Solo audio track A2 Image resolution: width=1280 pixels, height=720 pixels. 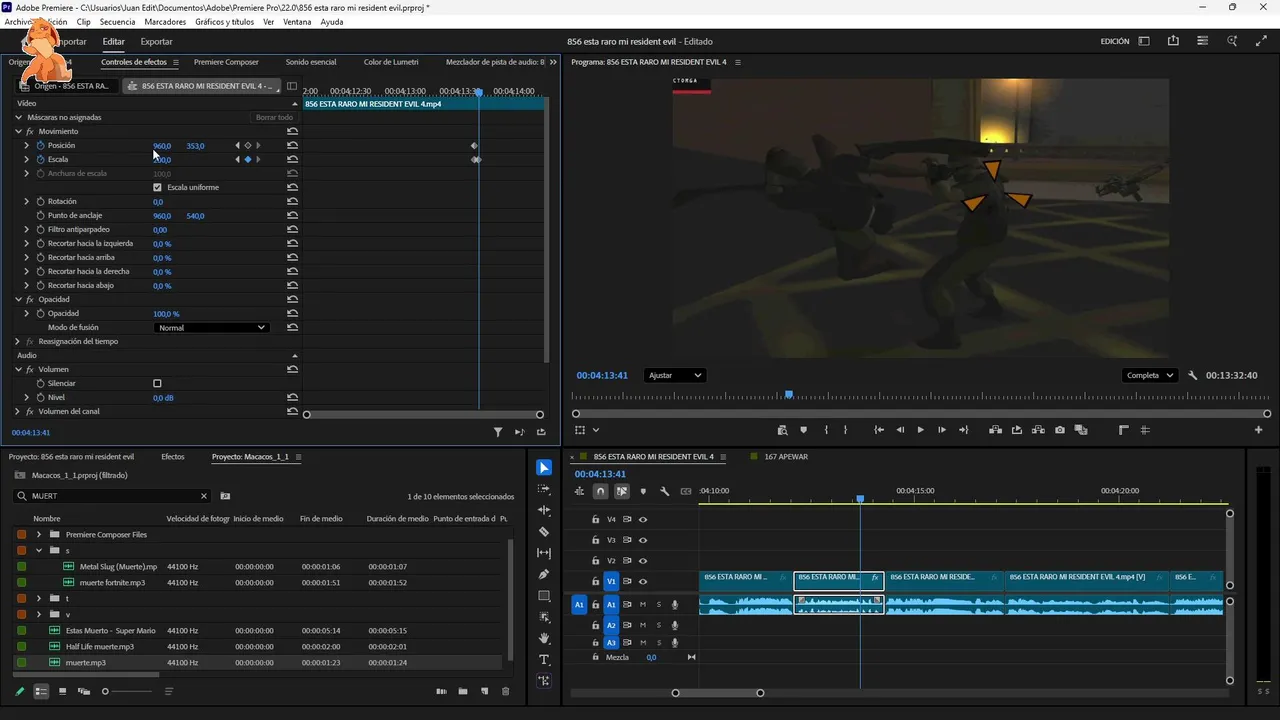pyautogui.click(x=658, y=625)
